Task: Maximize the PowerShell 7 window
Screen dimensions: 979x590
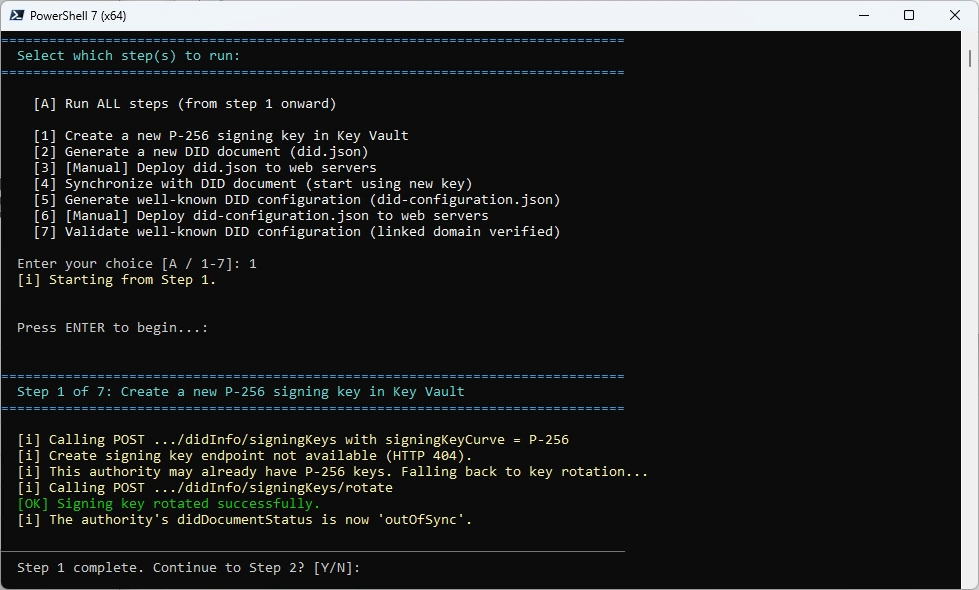Action: tap(908, 15)
